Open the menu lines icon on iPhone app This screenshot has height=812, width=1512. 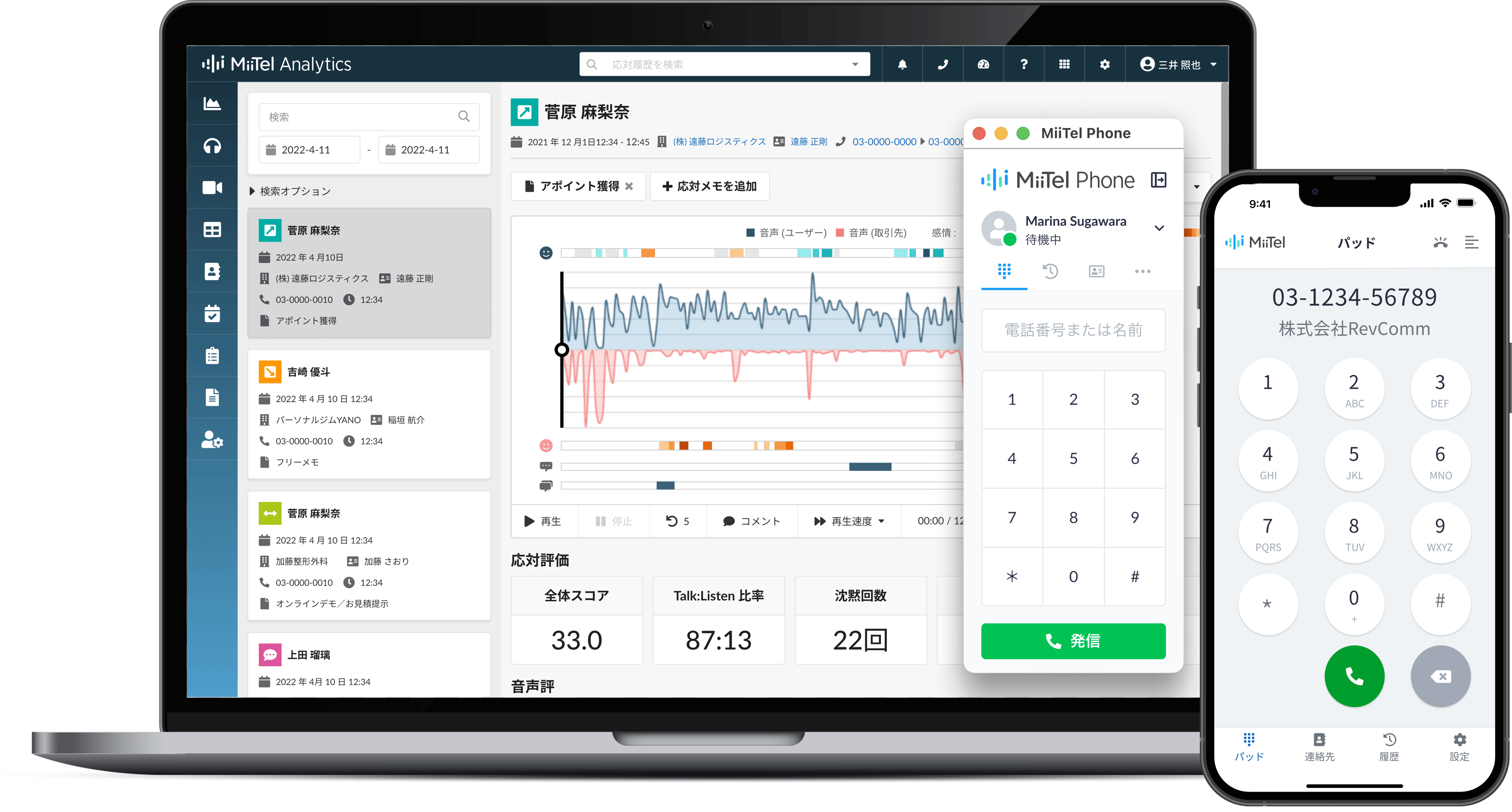pyautogui.click(x=1471, y=242)
